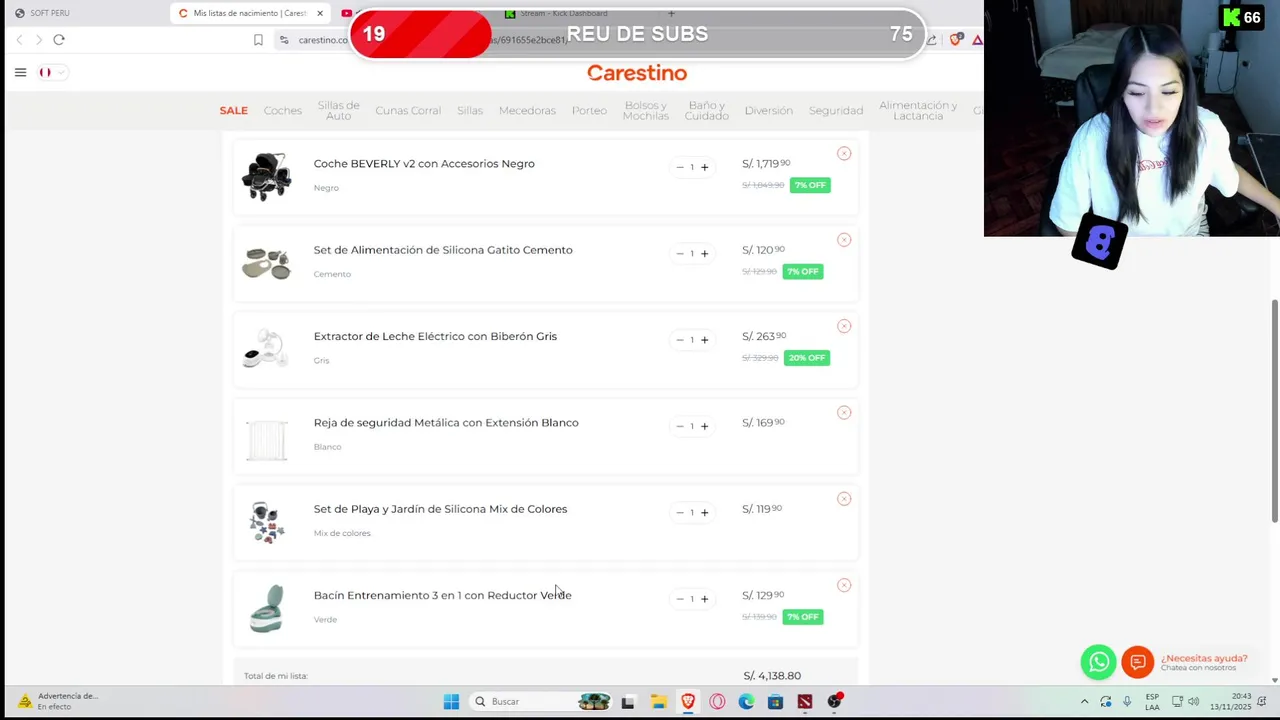Open Extractor de Leche Eléctrico con Biberón Gris

(435, 336)
